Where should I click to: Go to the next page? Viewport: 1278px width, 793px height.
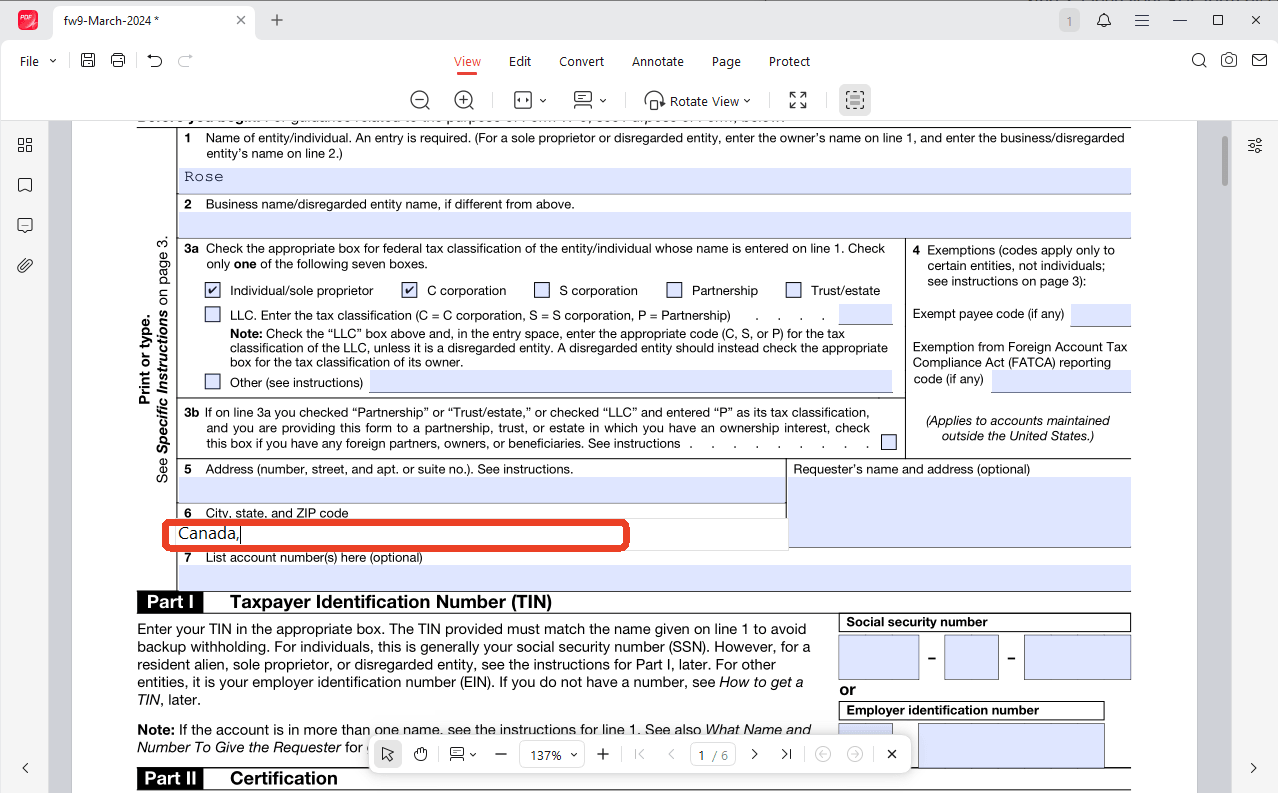[x=755, y=754]
